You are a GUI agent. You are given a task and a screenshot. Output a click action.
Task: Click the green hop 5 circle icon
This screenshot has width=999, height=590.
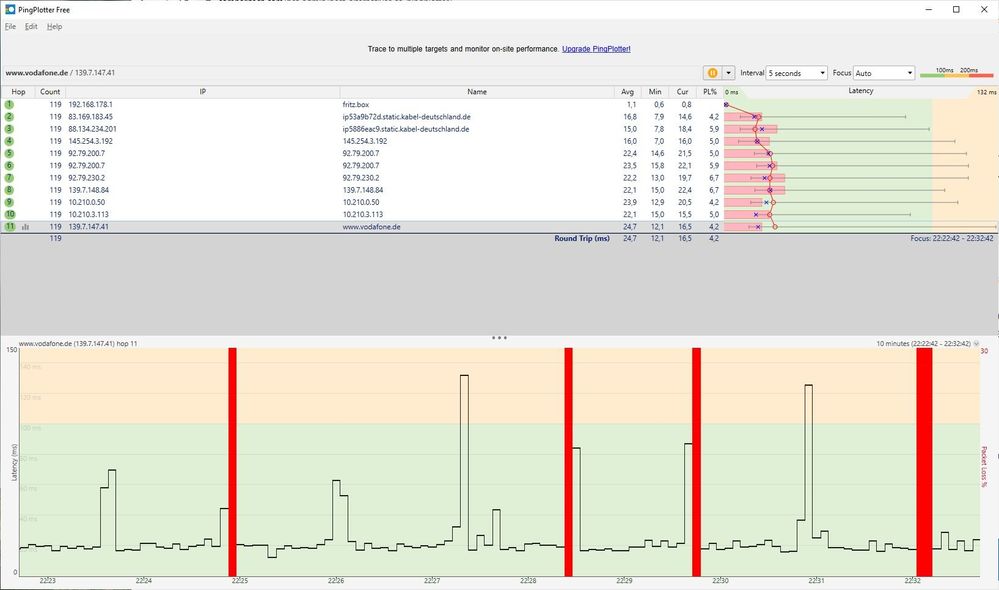coord(10,154)
